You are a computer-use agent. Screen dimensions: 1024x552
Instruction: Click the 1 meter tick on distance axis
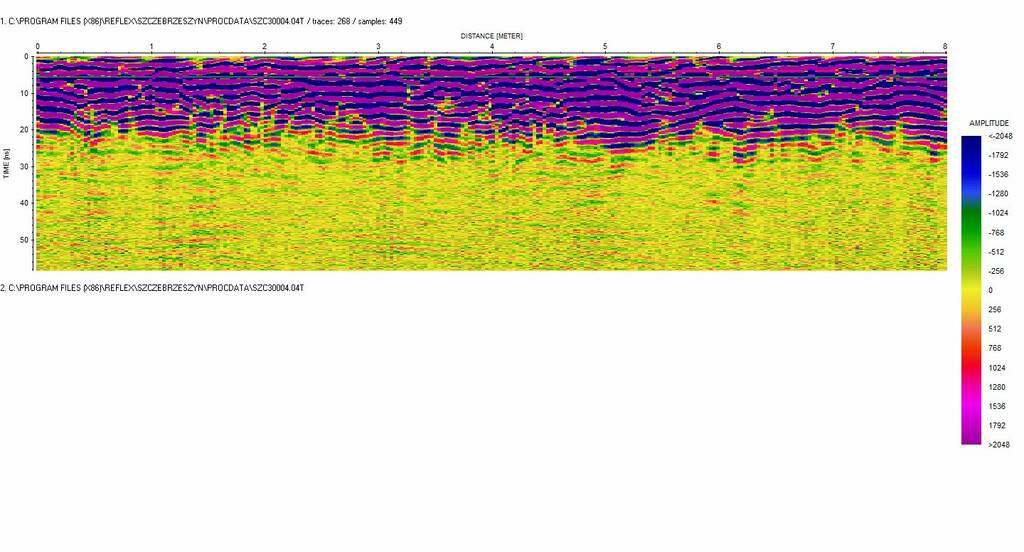coord(151,47)
